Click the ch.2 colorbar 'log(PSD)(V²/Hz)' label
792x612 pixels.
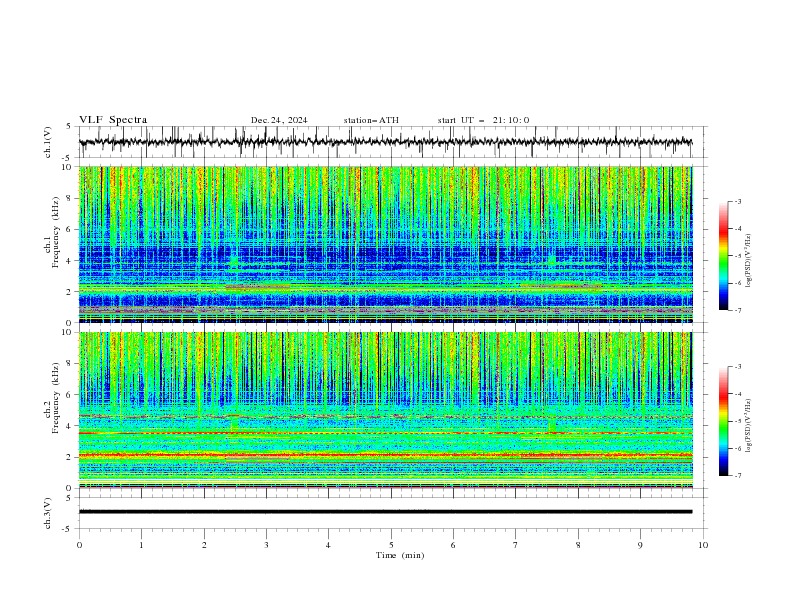(749, 426)
